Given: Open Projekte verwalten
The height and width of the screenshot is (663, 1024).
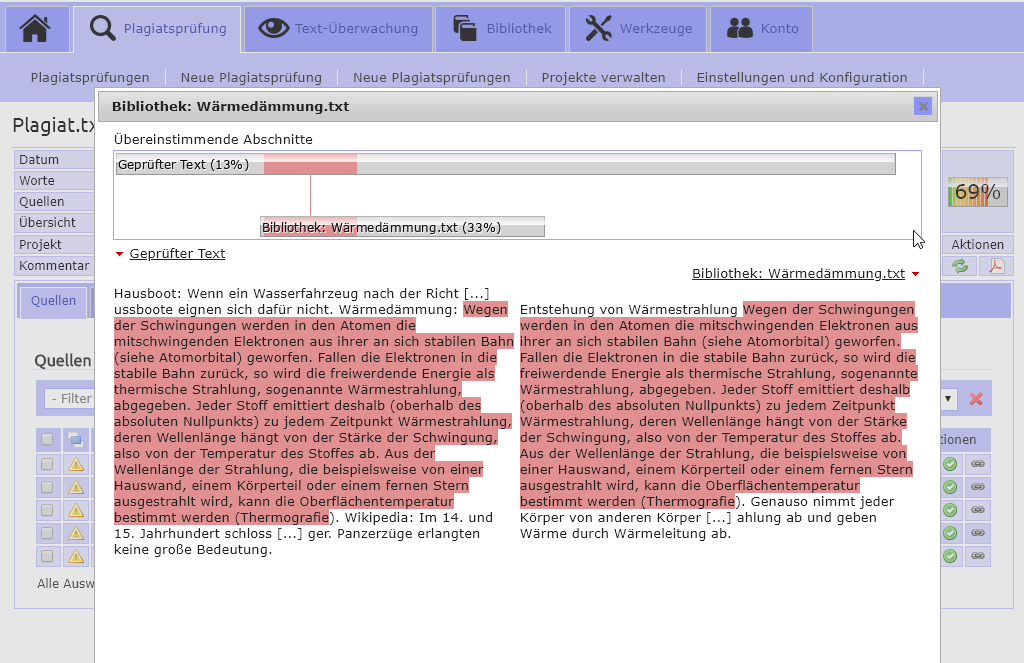Looking at the screenshot, I should [x=603, y=78].
